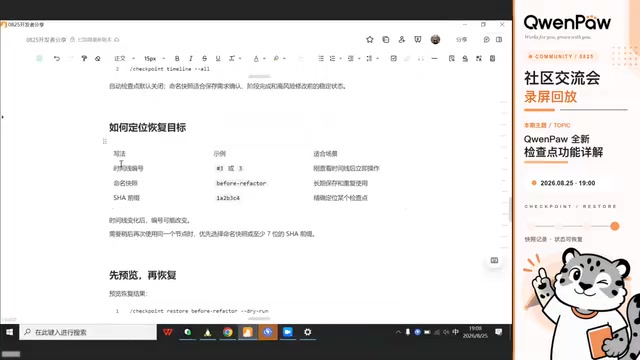Viewport: 640px width, 360px height.
Task: Click the document title 0825开发者分享 in header
Action: click(46, 40)
